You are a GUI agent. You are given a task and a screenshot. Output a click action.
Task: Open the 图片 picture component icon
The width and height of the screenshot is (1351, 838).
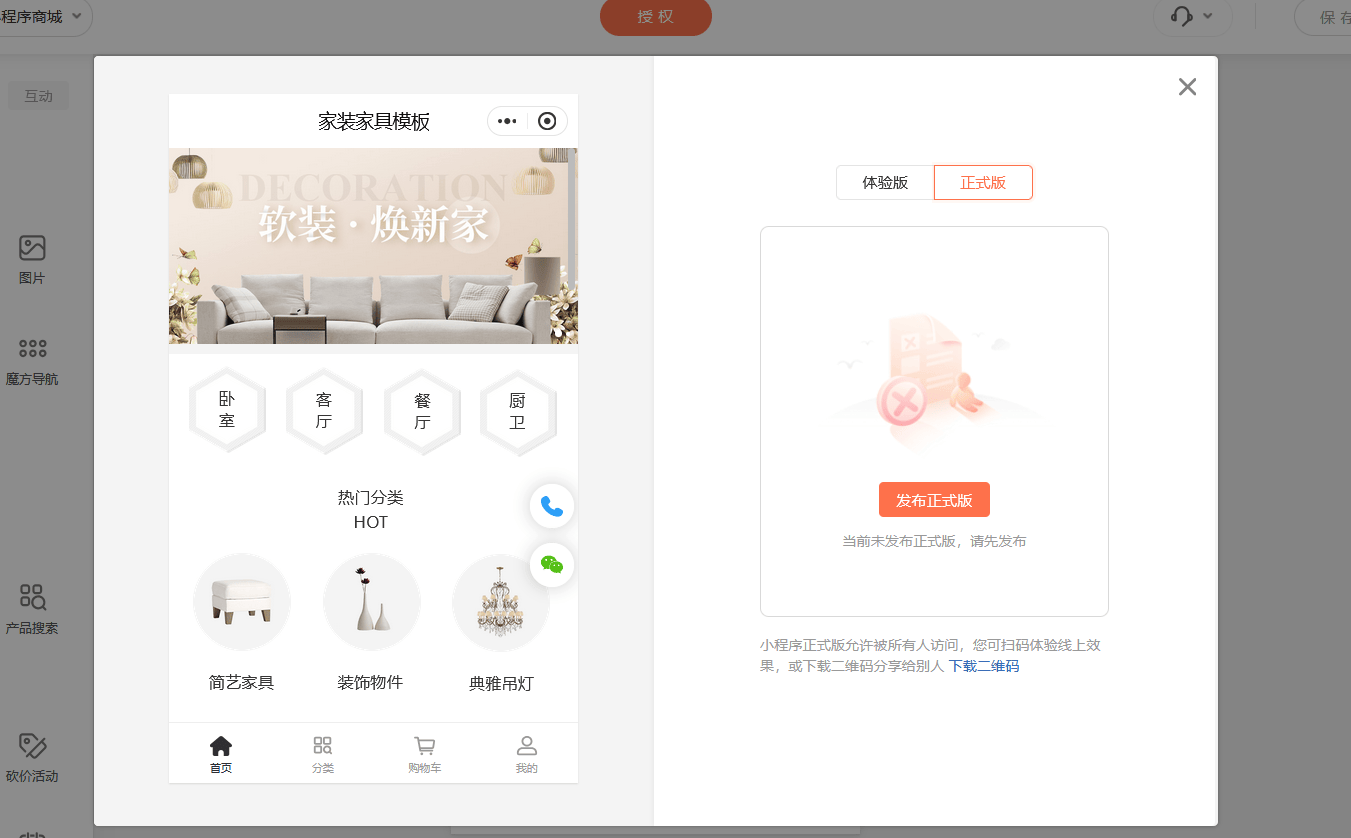tap(32, 248)
